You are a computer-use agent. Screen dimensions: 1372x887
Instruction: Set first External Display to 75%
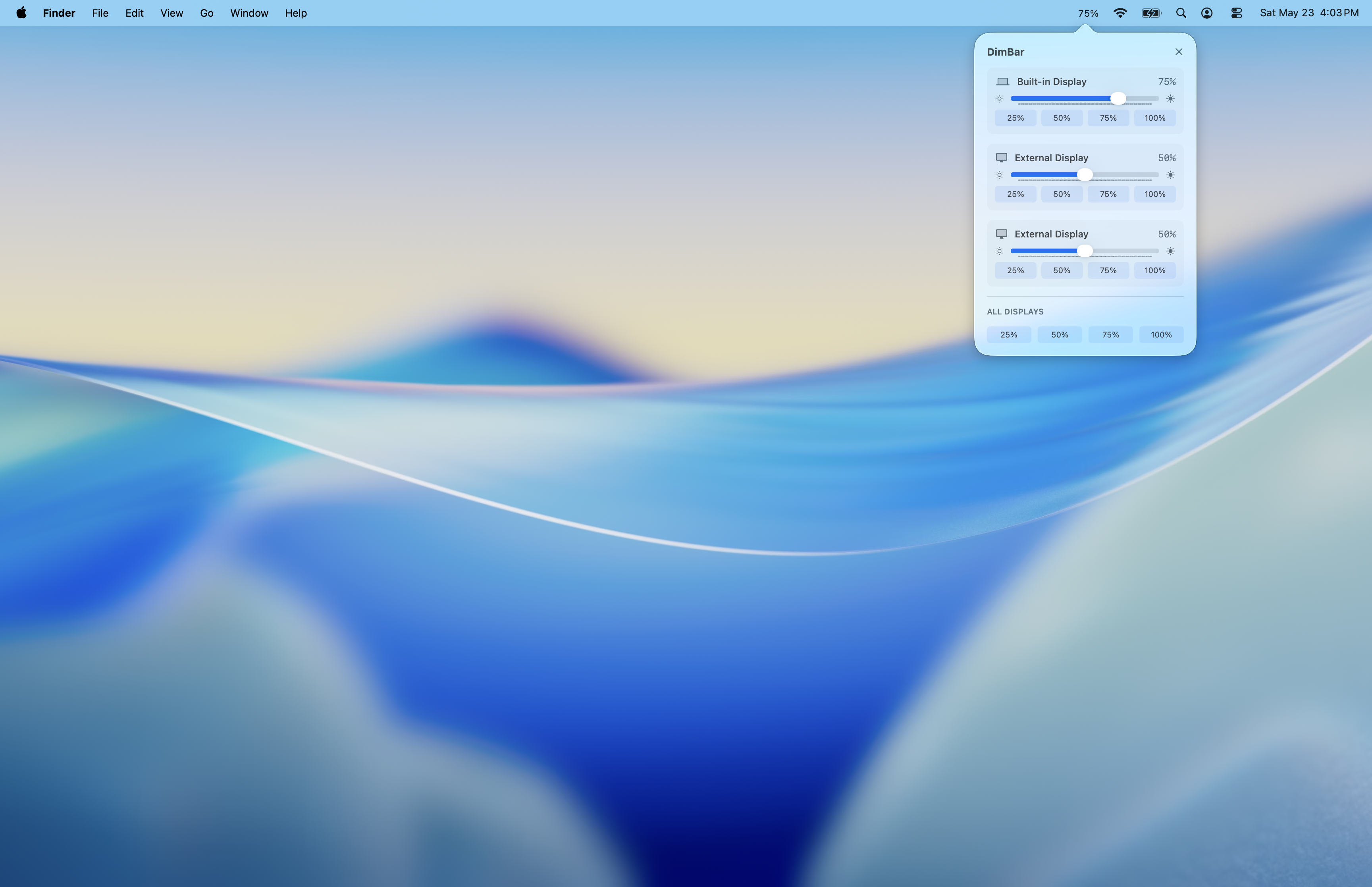(x=1108, y=194)
